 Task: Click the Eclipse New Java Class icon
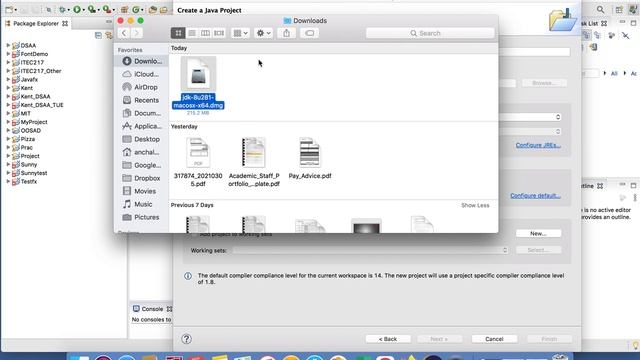(x=136, y=9)
